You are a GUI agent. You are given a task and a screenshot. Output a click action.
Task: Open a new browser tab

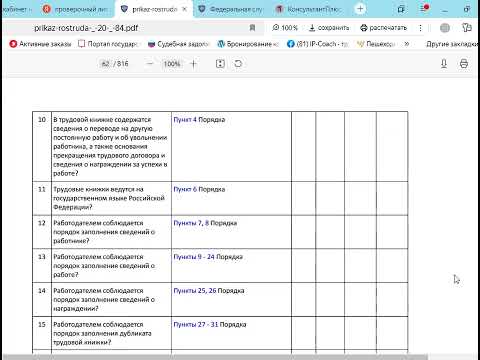click(x=360, y=9)
